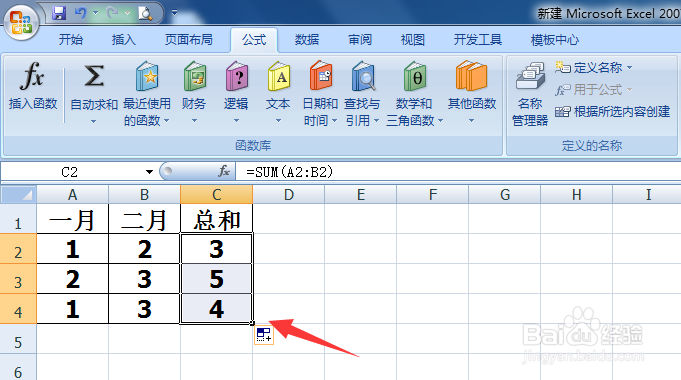Redo the last action
This screenshot has width=681, height=380.
point(112,13)
